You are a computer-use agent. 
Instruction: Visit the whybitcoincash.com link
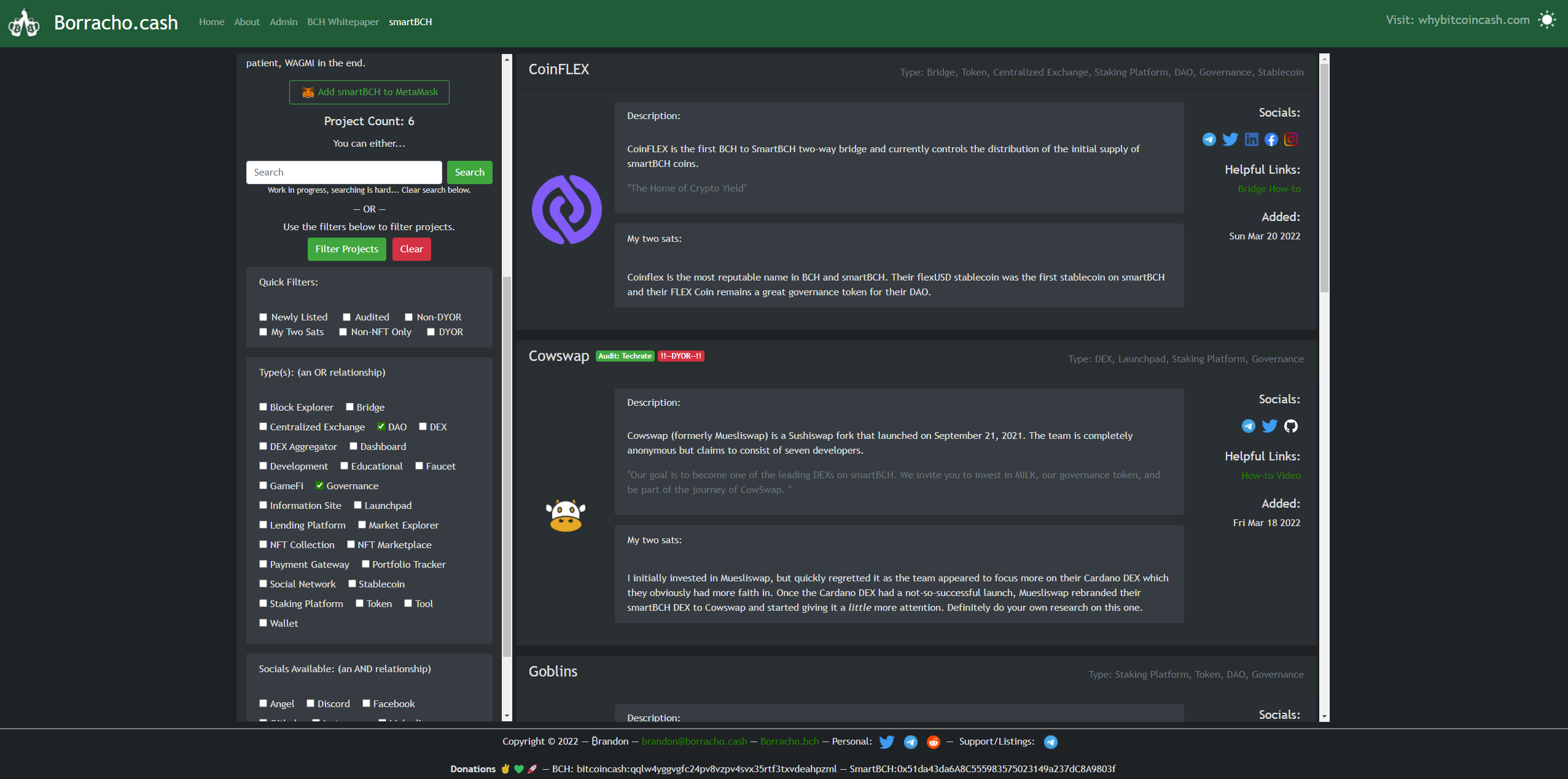tap(1473, 20)
